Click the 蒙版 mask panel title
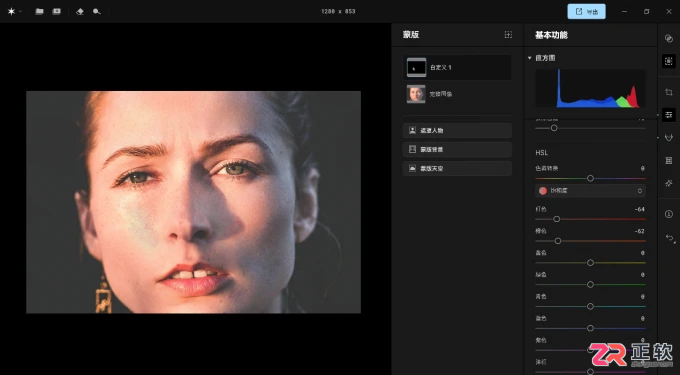680x375 pixels. [x=411, y=35]
